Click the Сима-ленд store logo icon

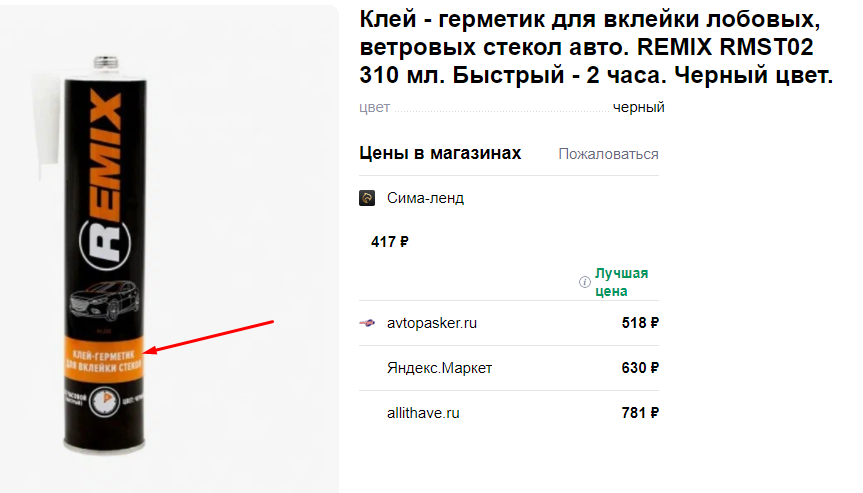pyautogui.click(x=367, y=198)
